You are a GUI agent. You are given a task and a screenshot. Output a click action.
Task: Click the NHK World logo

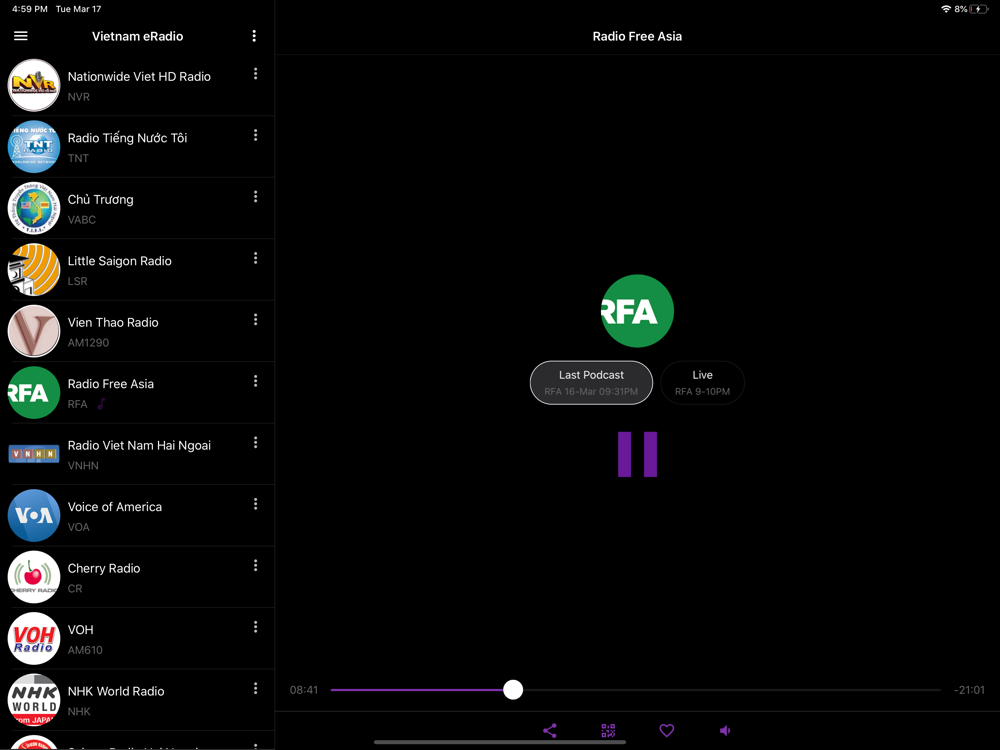pos(34,700)
